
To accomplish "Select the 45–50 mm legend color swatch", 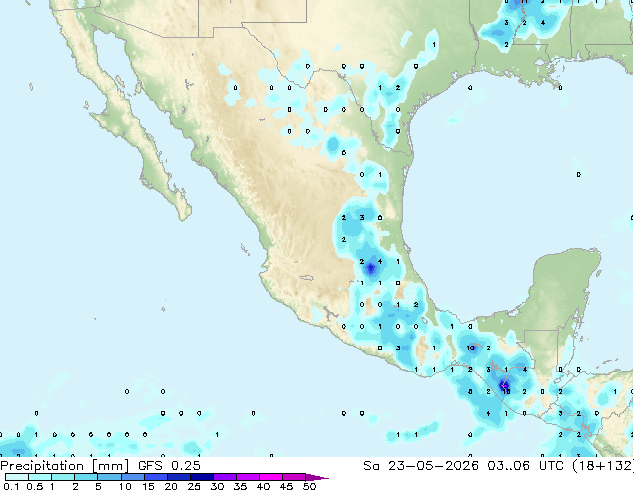I will pos(294,477).
